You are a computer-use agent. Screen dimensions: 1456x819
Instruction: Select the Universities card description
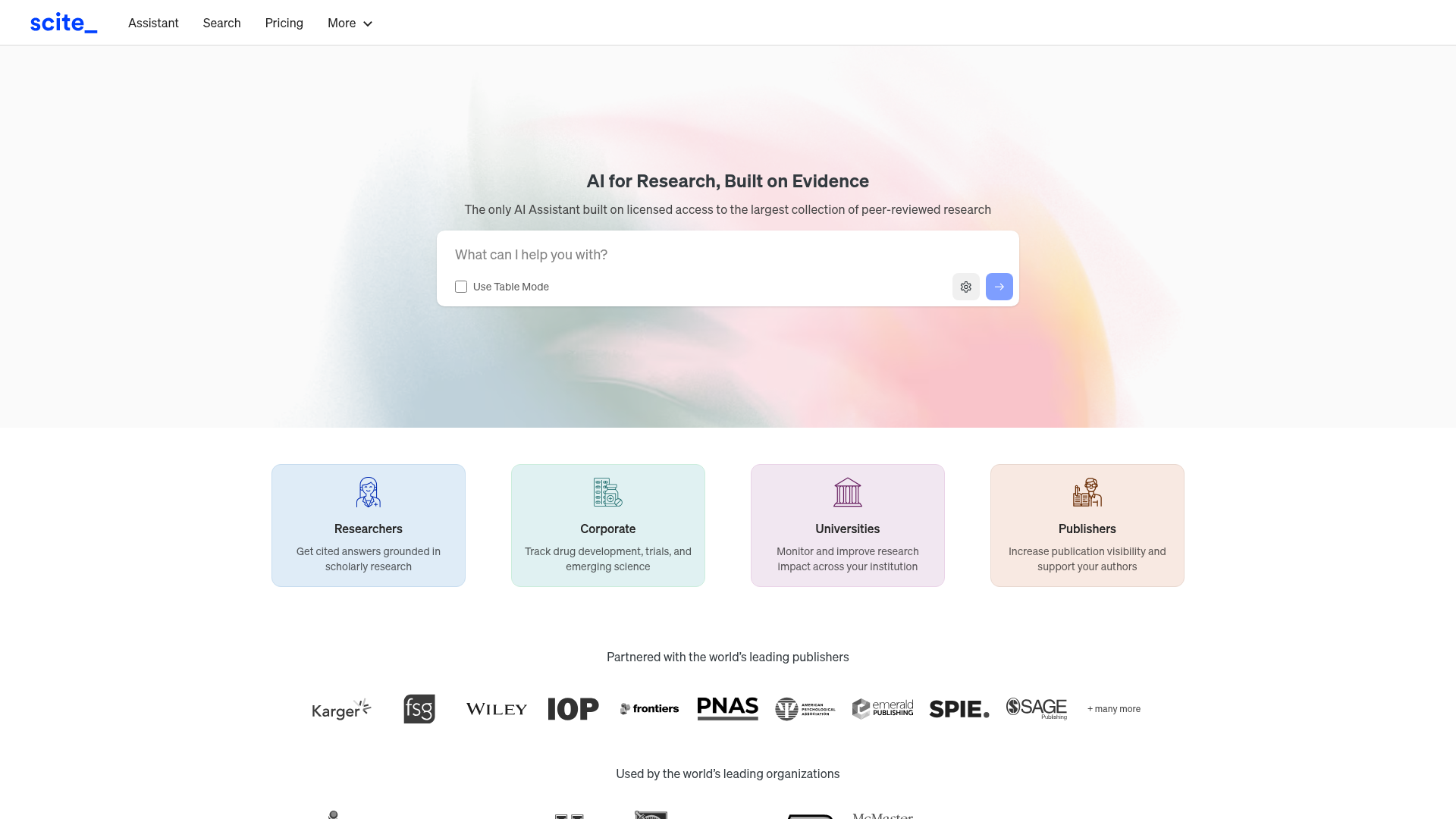847,559
